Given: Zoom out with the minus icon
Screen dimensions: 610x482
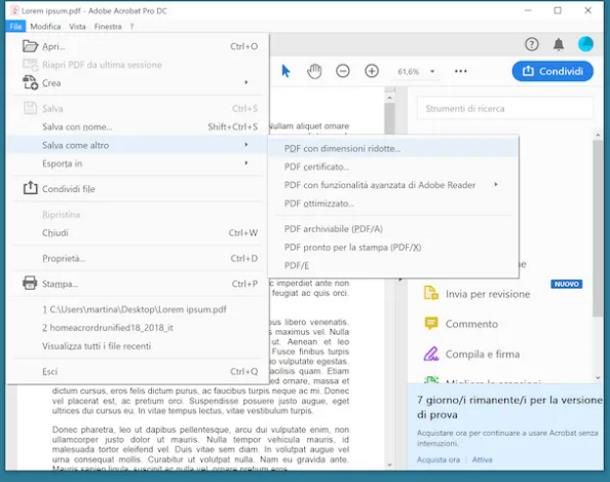Looking at the screenshot, I should 343,71.
